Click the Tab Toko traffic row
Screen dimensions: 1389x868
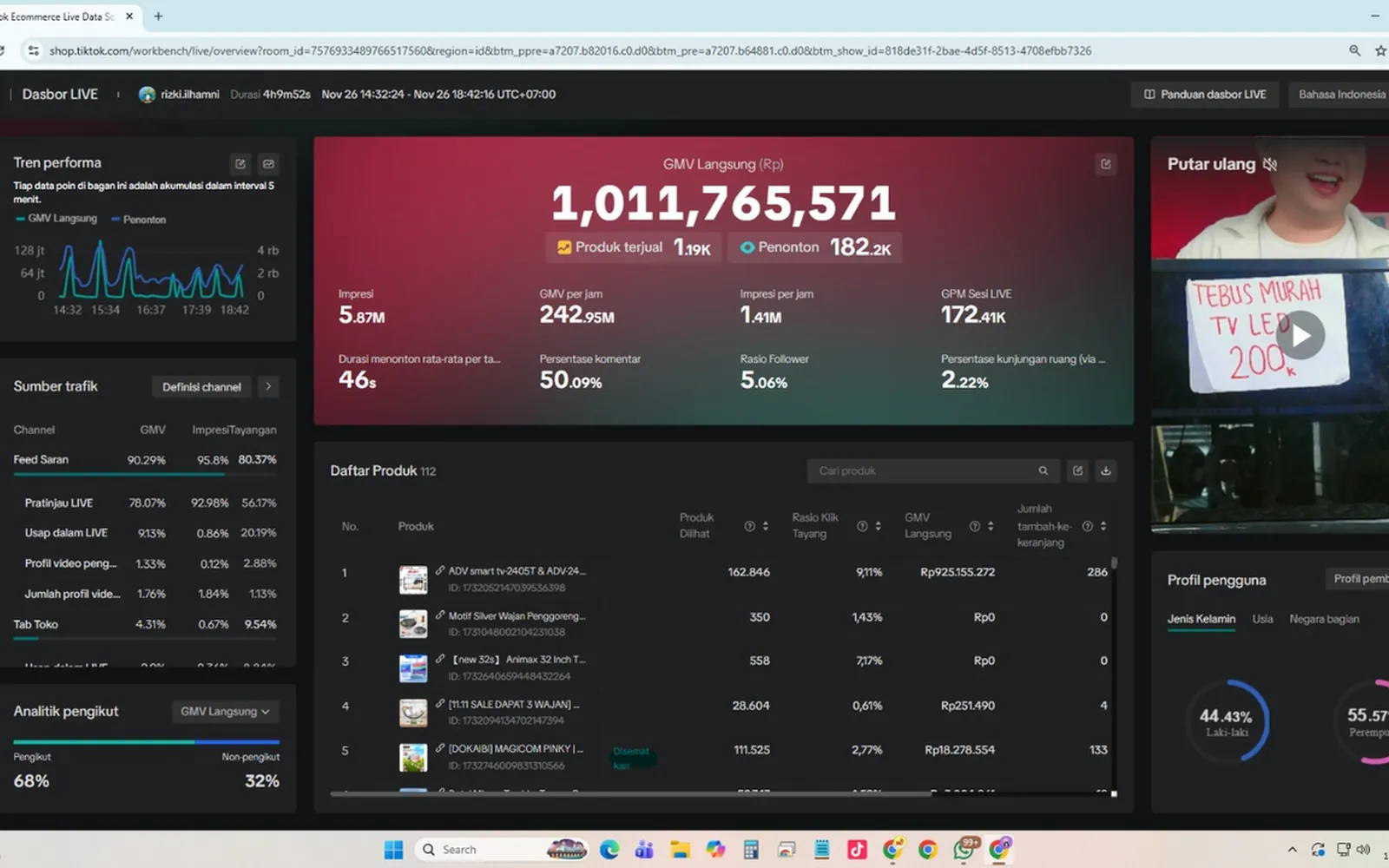[x=145, y=624]
